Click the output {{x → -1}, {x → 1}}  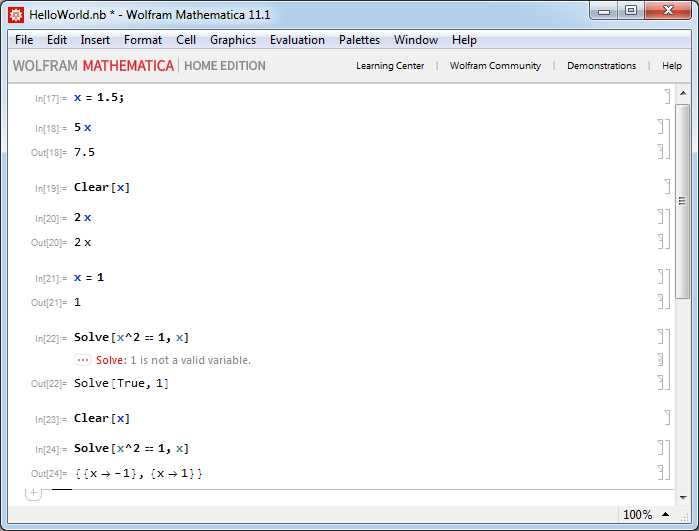[x=138, y=473]
